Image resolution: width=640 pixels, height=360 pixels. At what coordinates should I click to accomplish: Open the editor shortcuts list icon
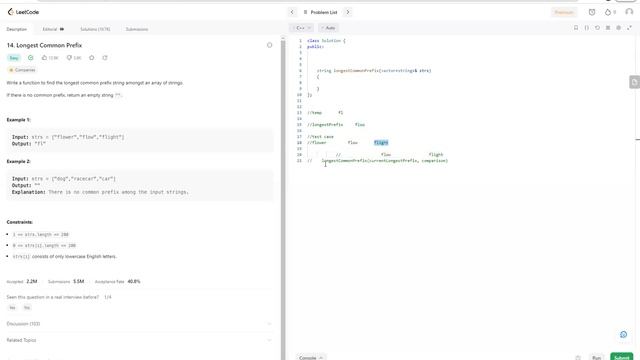(x=608, y=28)
